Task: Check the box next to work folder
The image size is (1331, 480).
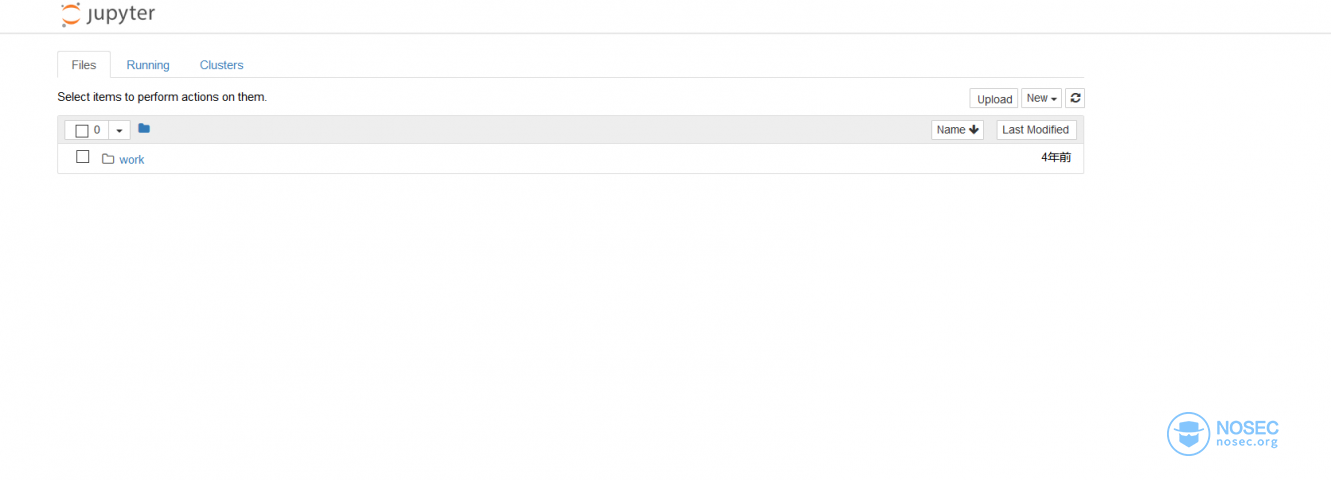Action: (x=83, y=157)
